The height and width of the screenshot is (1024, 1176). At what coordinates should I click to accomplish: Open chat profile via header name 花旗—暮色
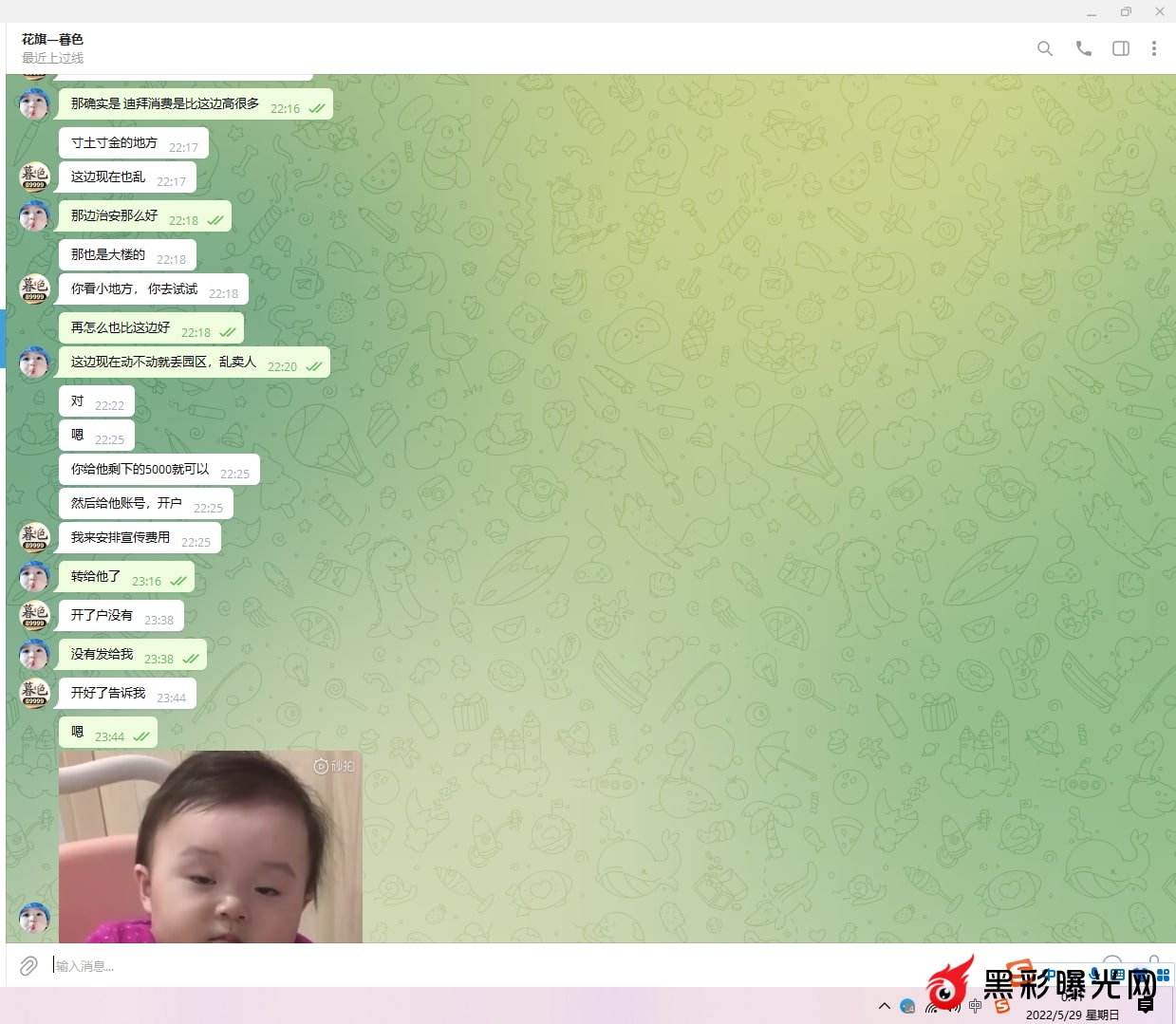click(53, 40)
